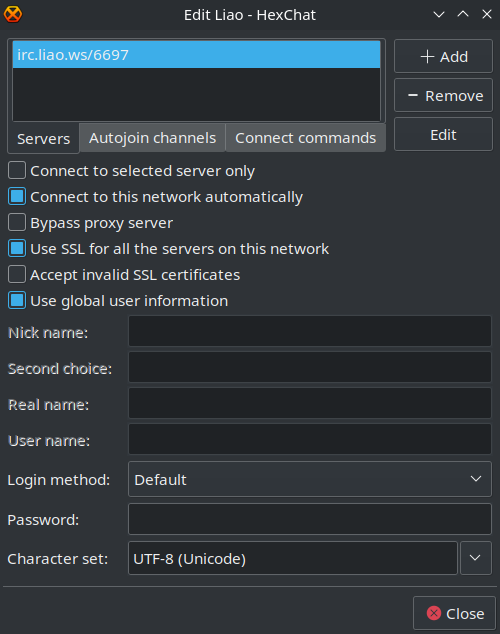The width and height of the screenshot is (500, 634).
Task: Switch to the Servers tab
Action: (44, 139)
